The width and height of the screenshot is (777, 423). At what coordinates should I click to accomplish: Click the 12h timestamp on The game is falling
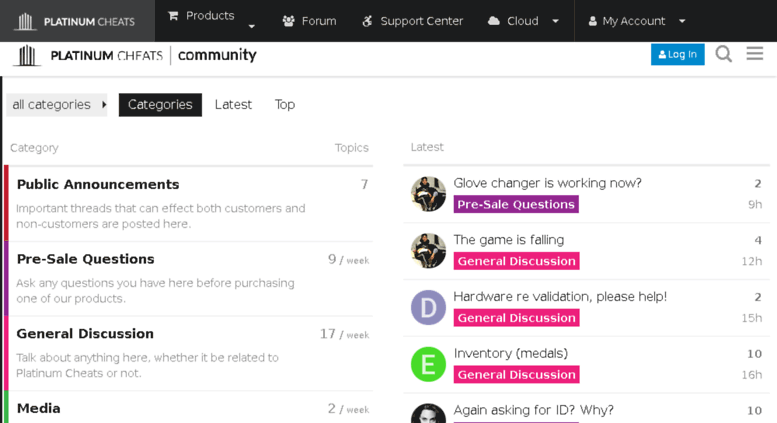click(x=752, y=261)
